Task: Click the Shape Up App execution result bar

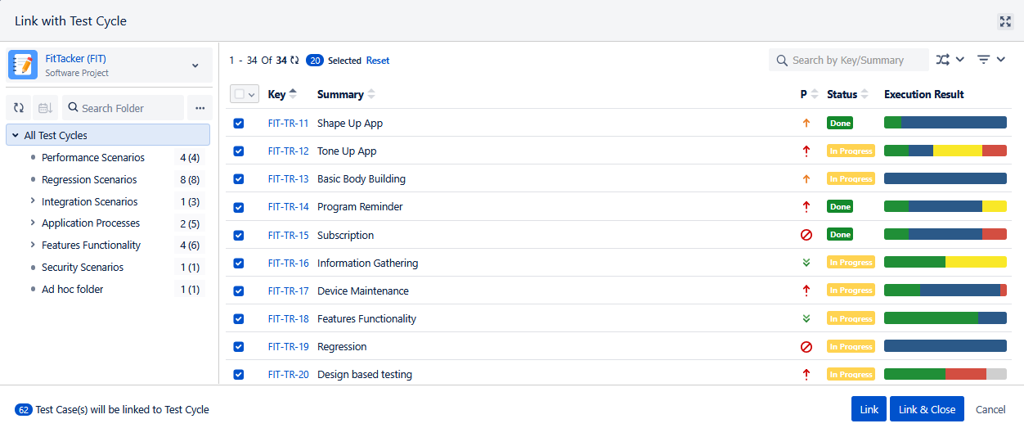Action: pos(945,122)
